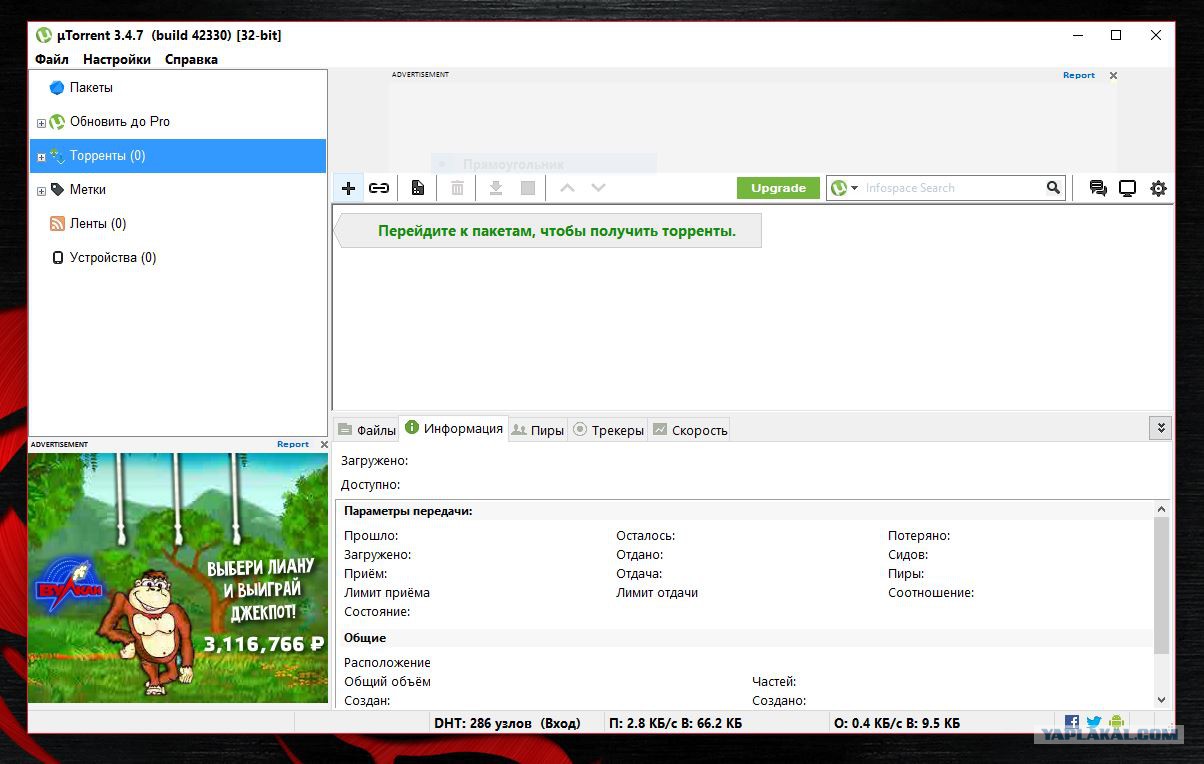Switch to the Скорость tab
The image size is (1204, 764).
(x=689, y=430)
